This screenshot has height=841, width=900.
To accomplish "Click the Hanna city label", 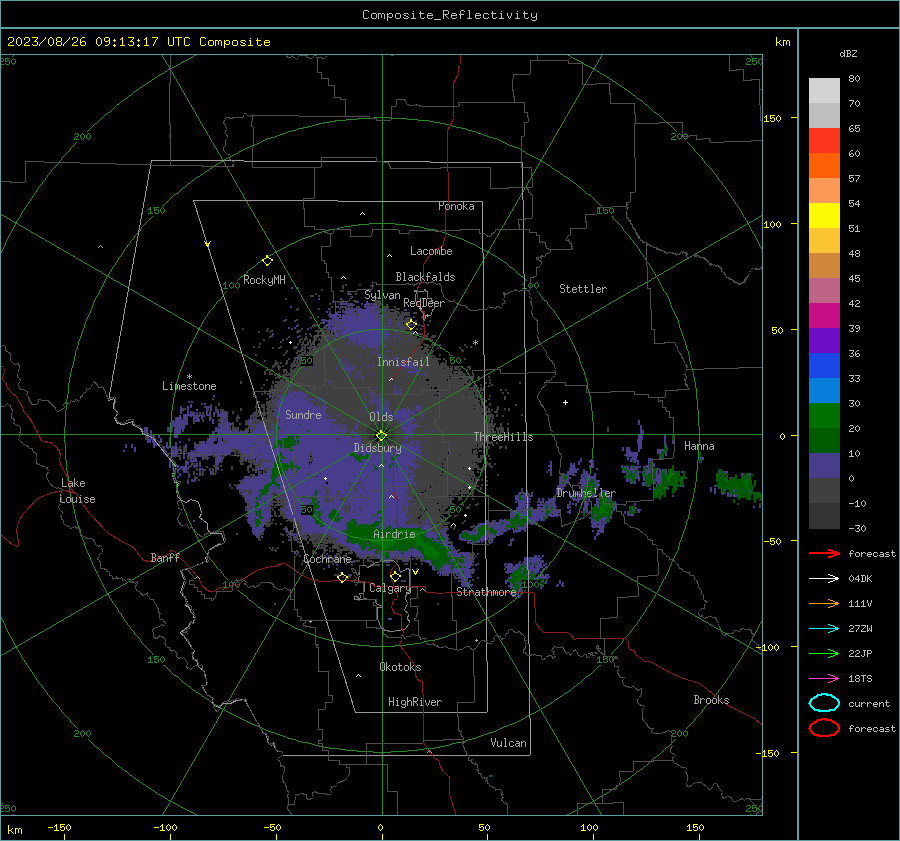I will [x=699, y=446].
